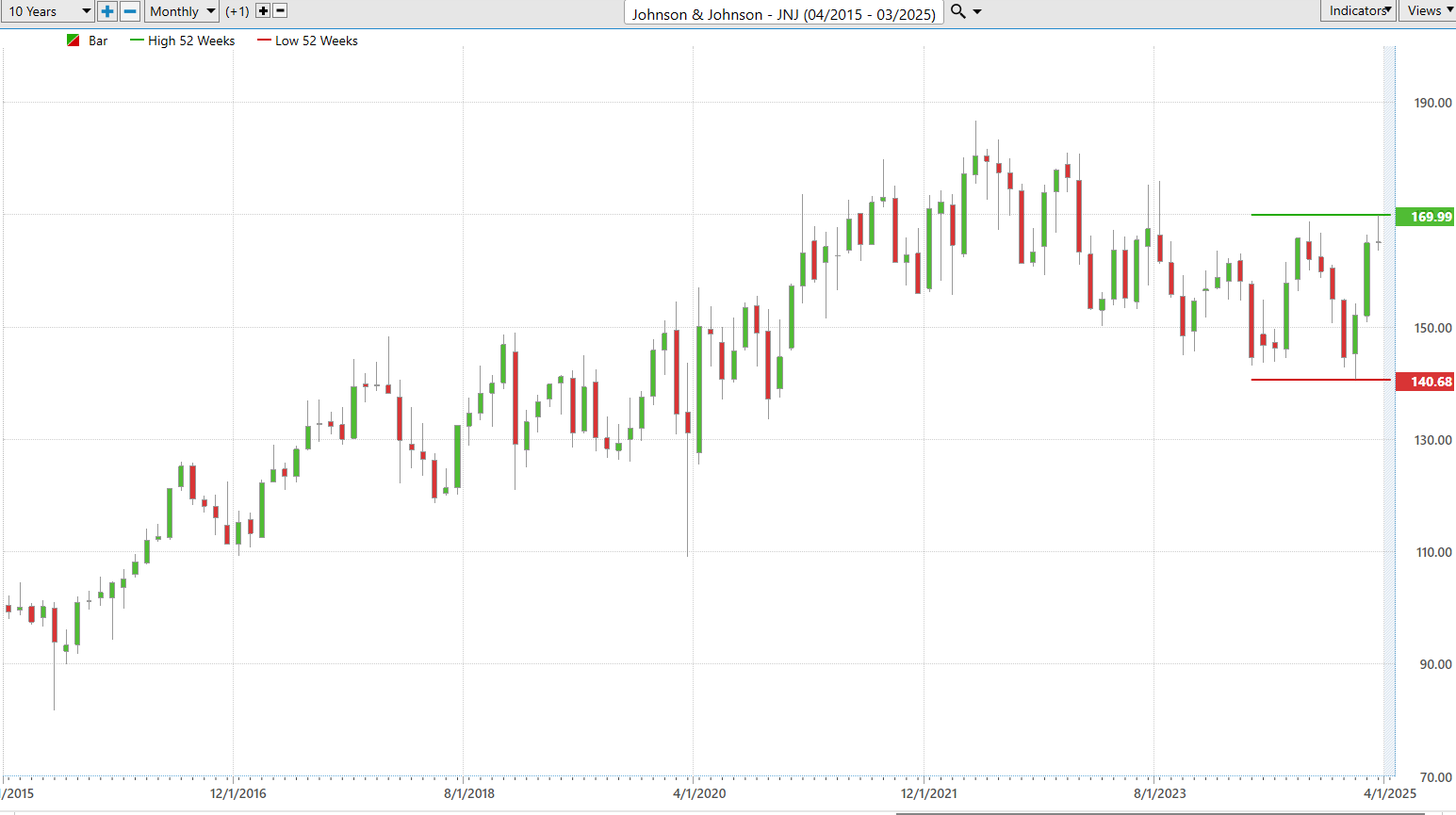The image size is (1456, 815).
Task: Toggle the Low 52 Weeks legend label
Action: point(317,41)
